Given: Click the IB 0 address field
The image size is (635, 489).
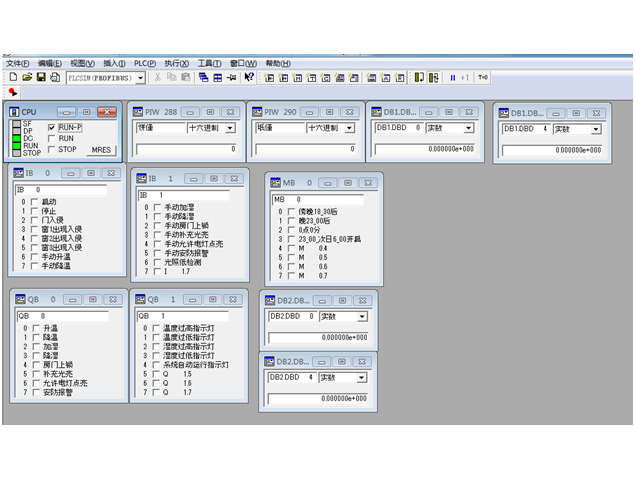Looking at the screenshot, I should pyautogui.click(x=61, y=190).
